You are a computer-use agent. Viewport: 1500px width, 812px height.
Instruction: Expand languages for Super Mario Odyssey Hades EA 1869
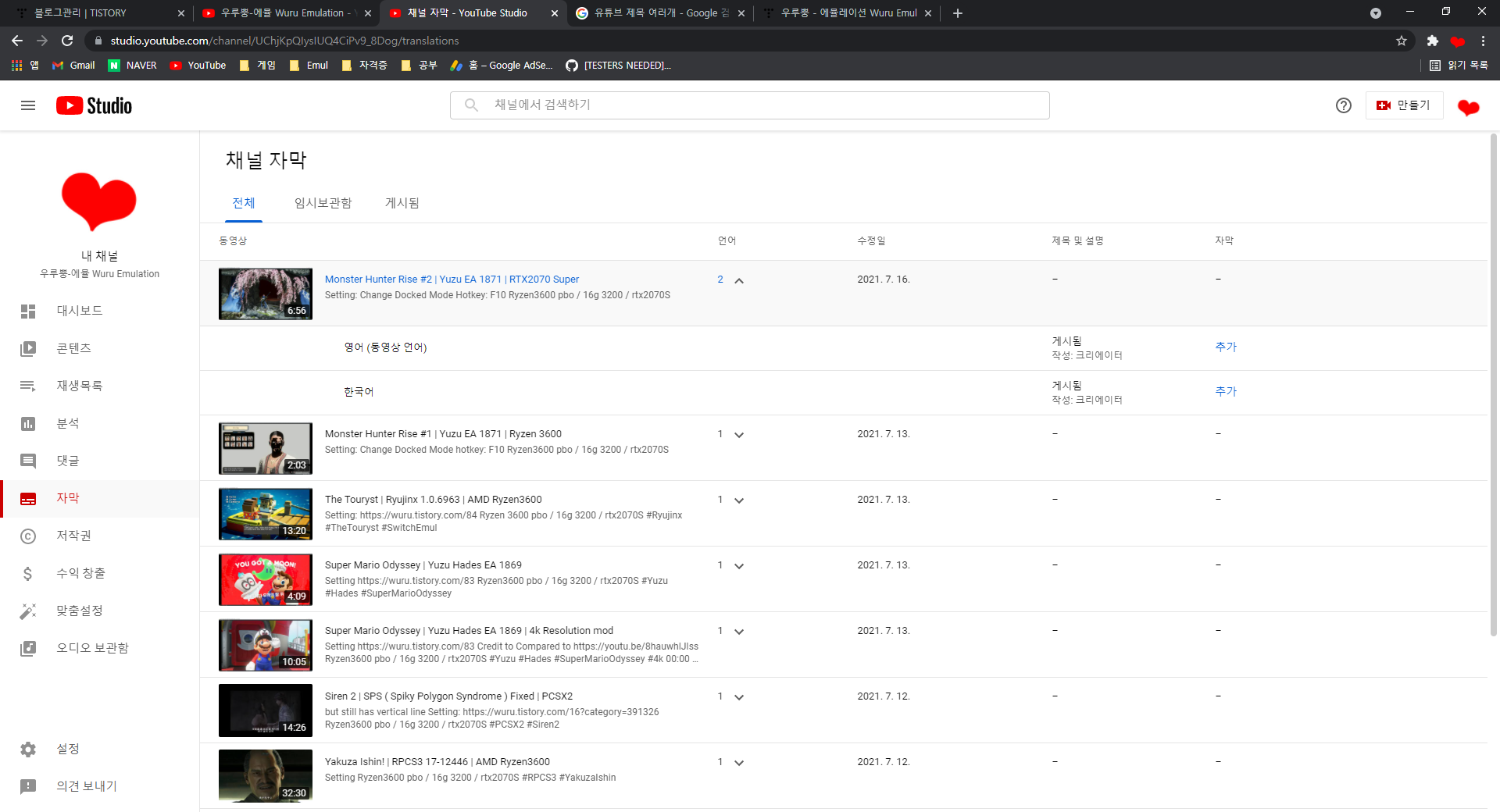click(x=739, y=566)
